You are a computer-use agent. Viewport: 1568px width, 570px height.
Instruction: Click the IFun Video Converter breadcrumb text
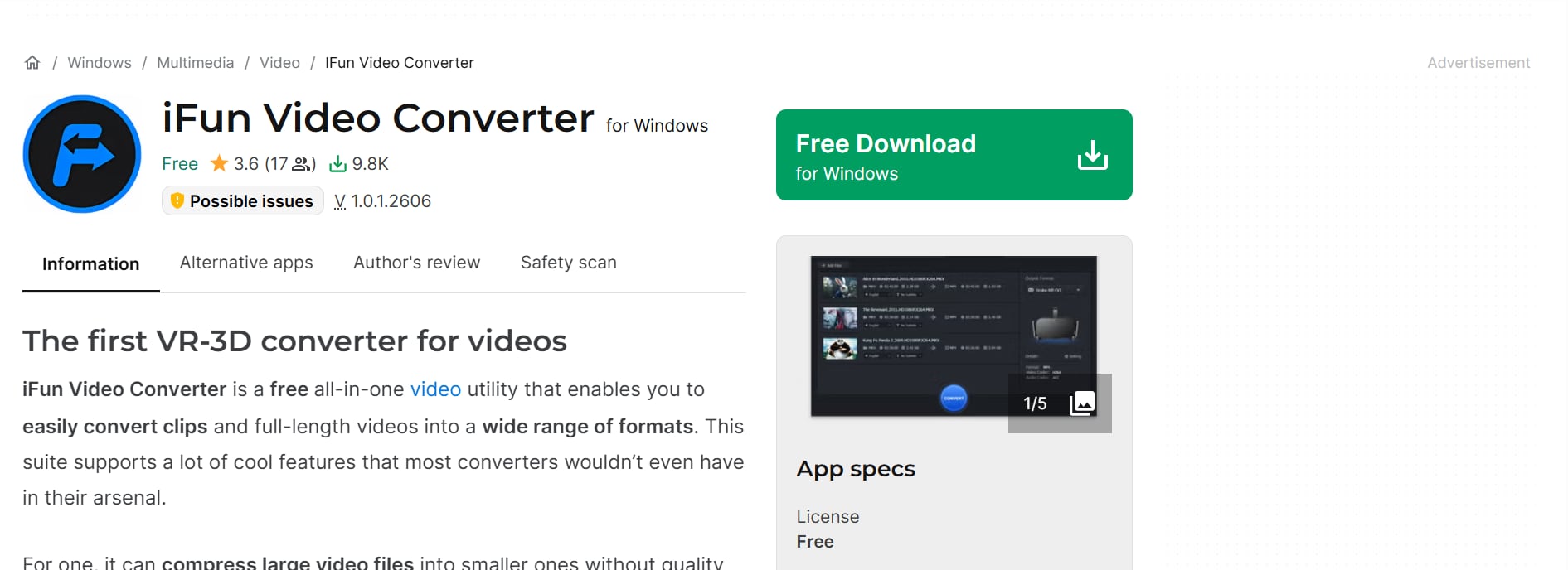(400, 63)
